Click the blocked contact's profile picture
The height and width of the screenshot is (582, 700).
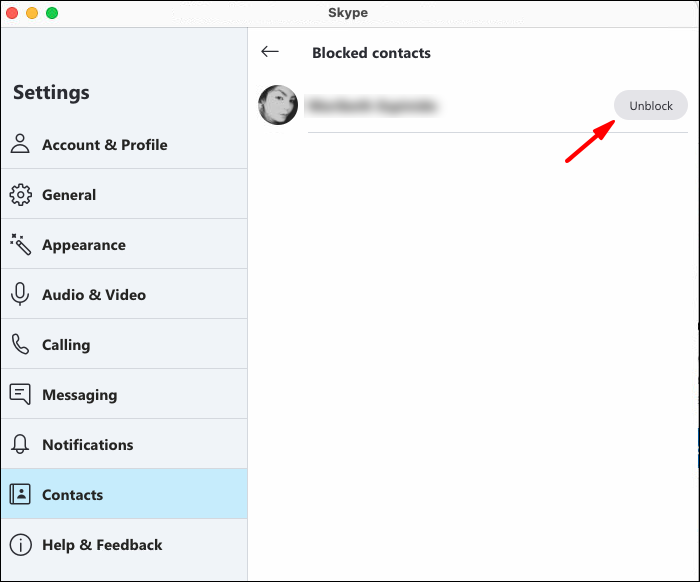pos(278,105)
